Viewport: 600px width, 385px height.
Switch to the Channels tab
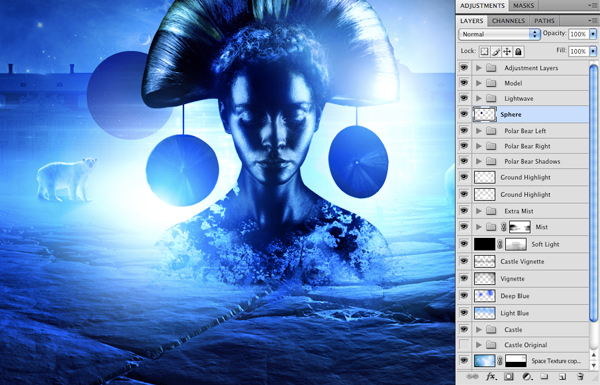tap(508, 21)
